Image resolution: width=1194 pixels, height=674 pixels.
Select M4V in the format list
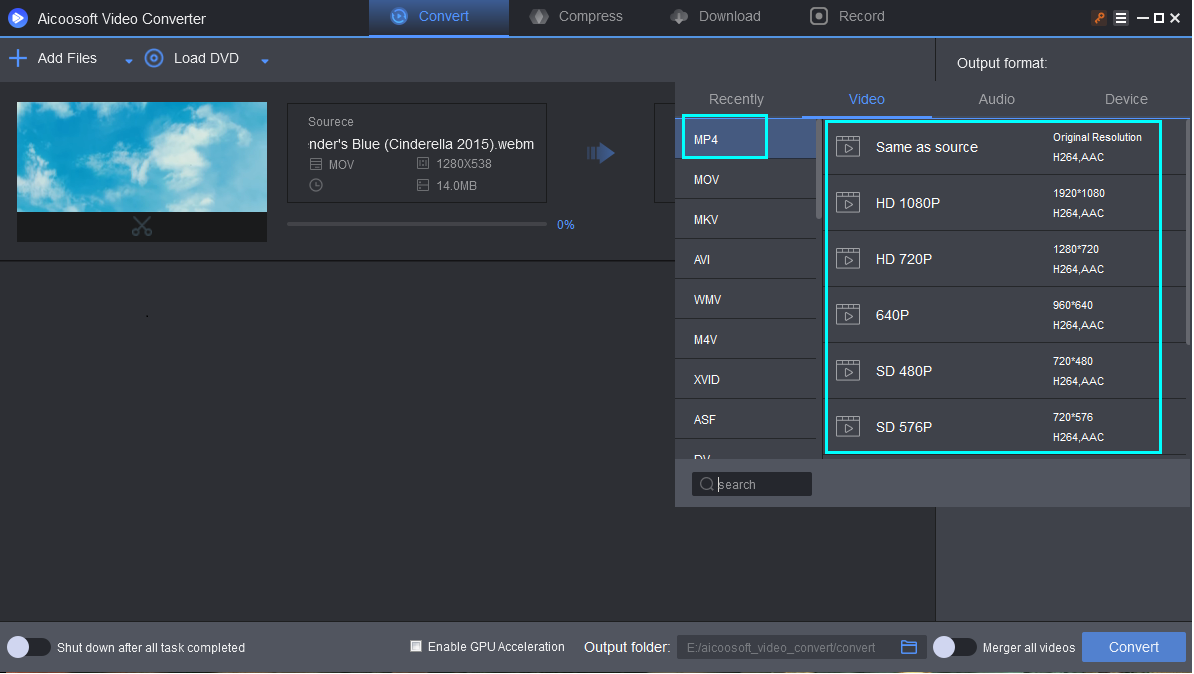[745, 339]
